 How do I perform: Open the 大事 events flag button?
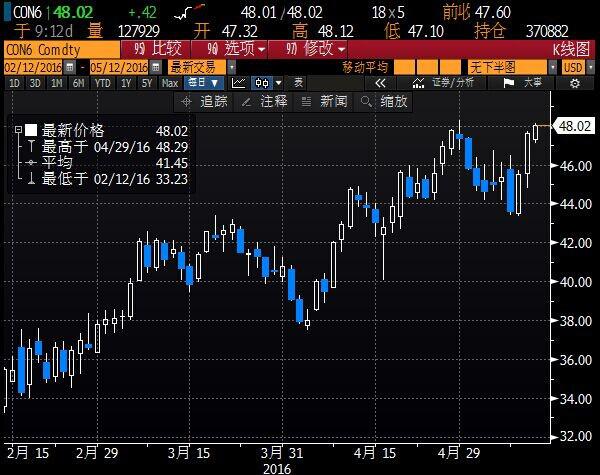coord(528,83)
